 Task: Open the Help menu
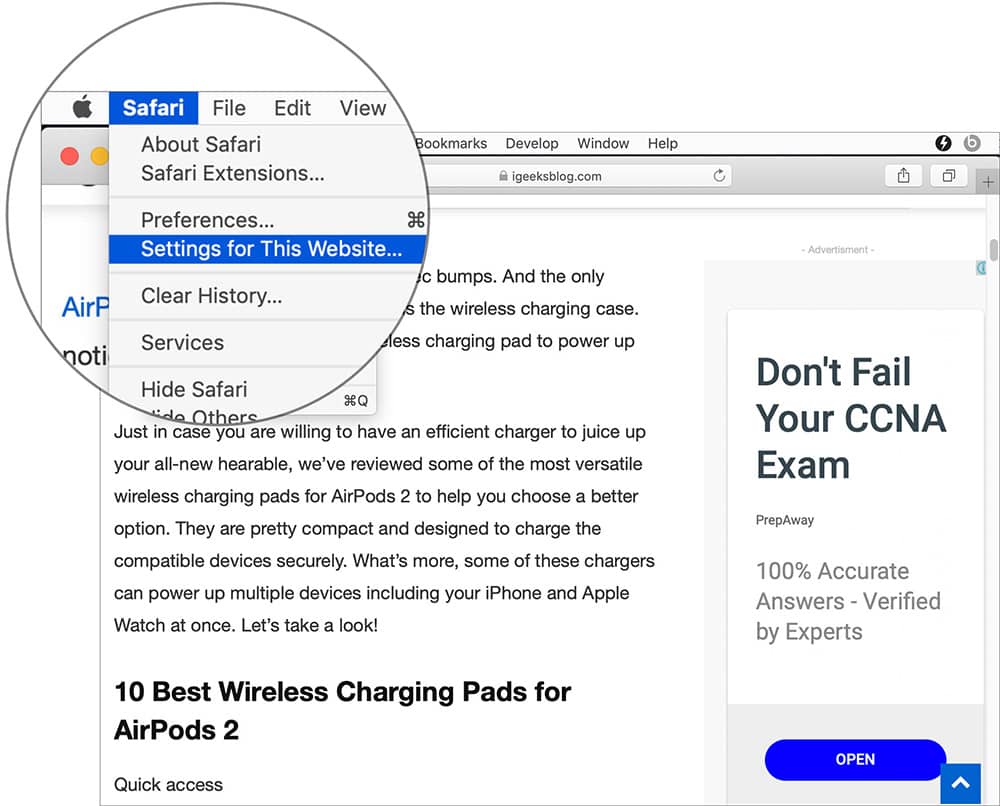pos(662,143)
